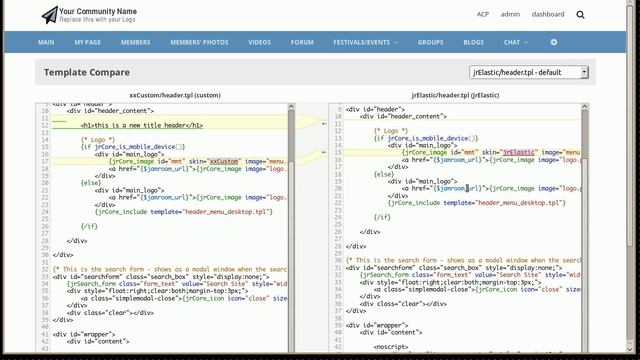
Task: Click scroll-up arrow of left code pane
Action: click(291, 107)
